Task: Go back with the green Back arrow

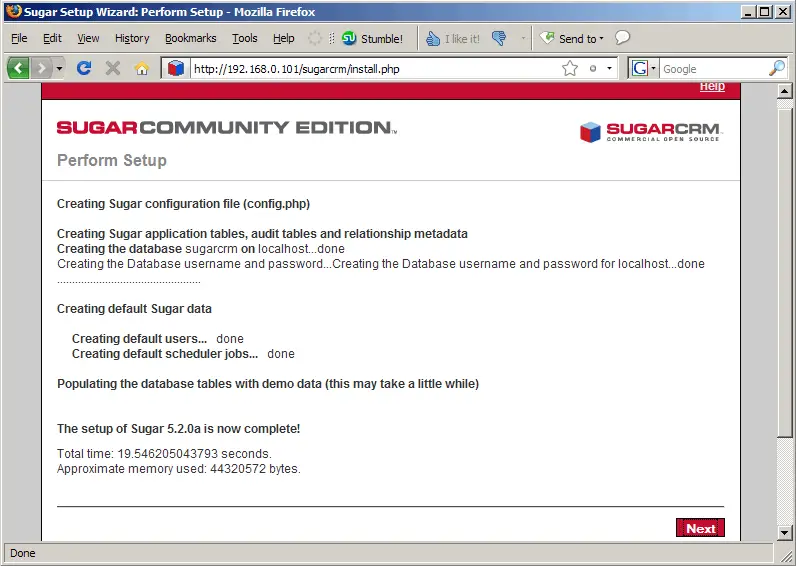Action: 18,68
